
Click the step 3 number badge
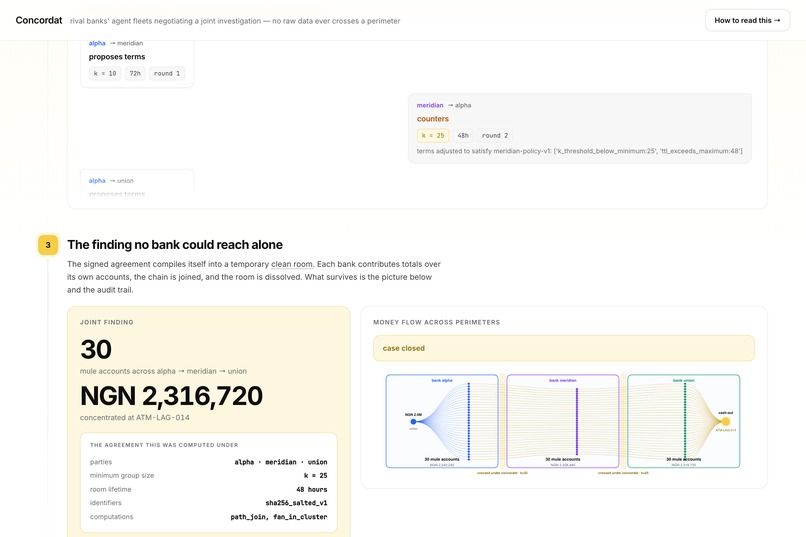tap(48, 245)
